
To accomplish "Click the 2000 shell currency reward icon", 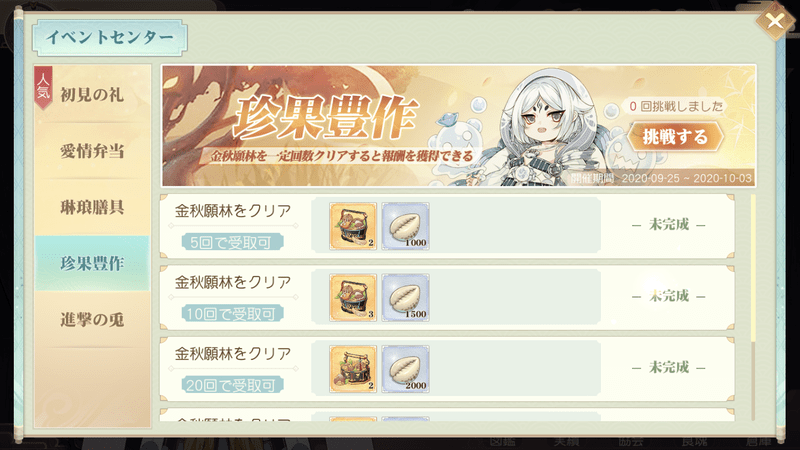I will click(x=406, y=369).
